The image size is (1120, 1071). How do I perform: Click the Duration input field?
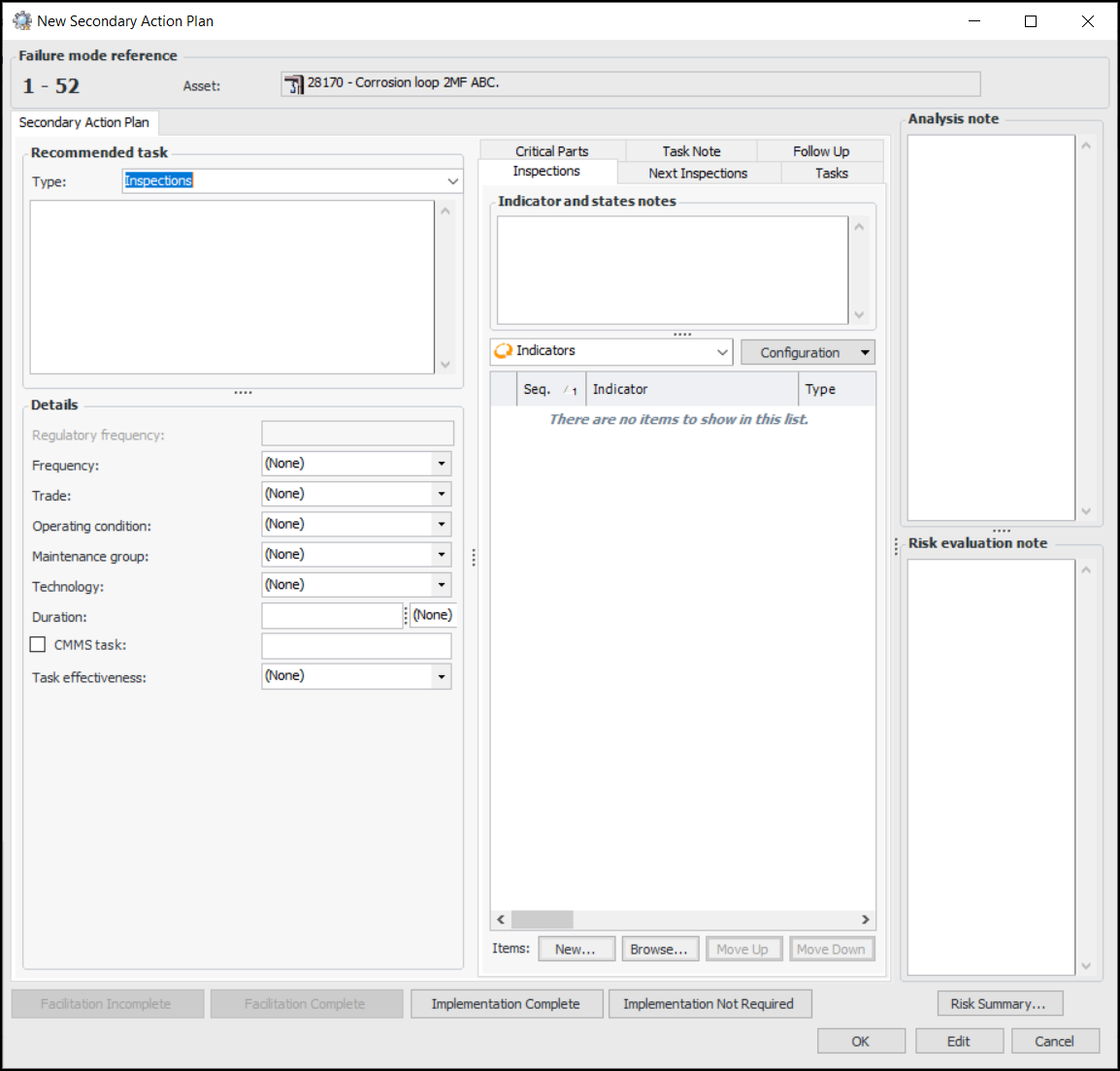[x=331, y=616]
